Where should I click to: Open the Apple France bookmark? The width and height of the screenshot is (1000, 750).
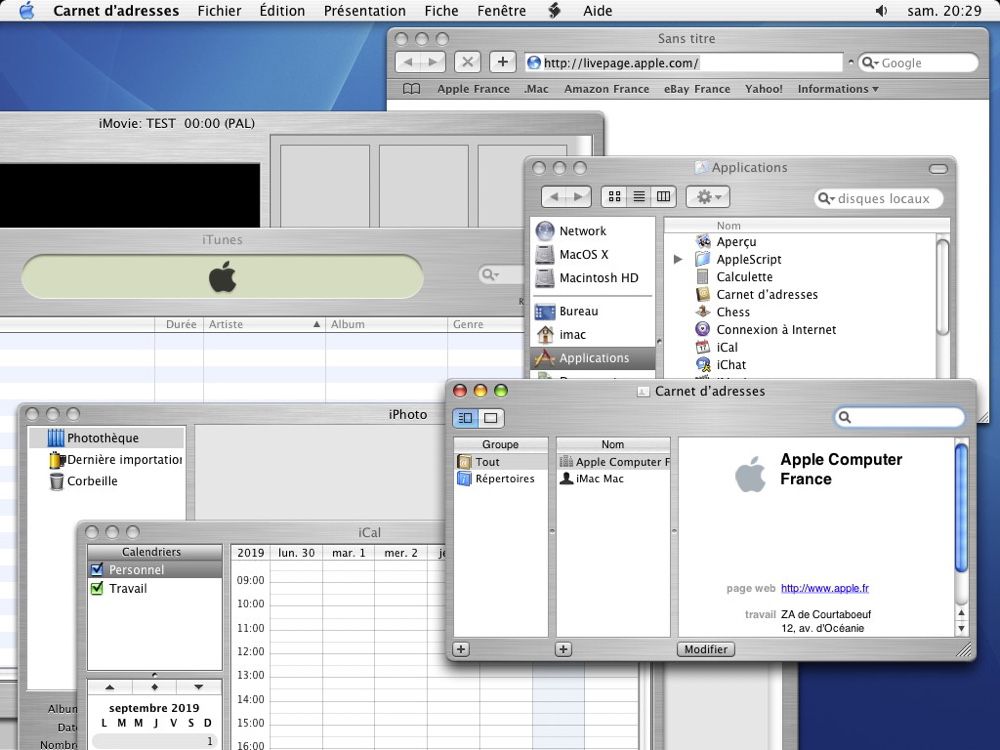click(x=473, y=89)
